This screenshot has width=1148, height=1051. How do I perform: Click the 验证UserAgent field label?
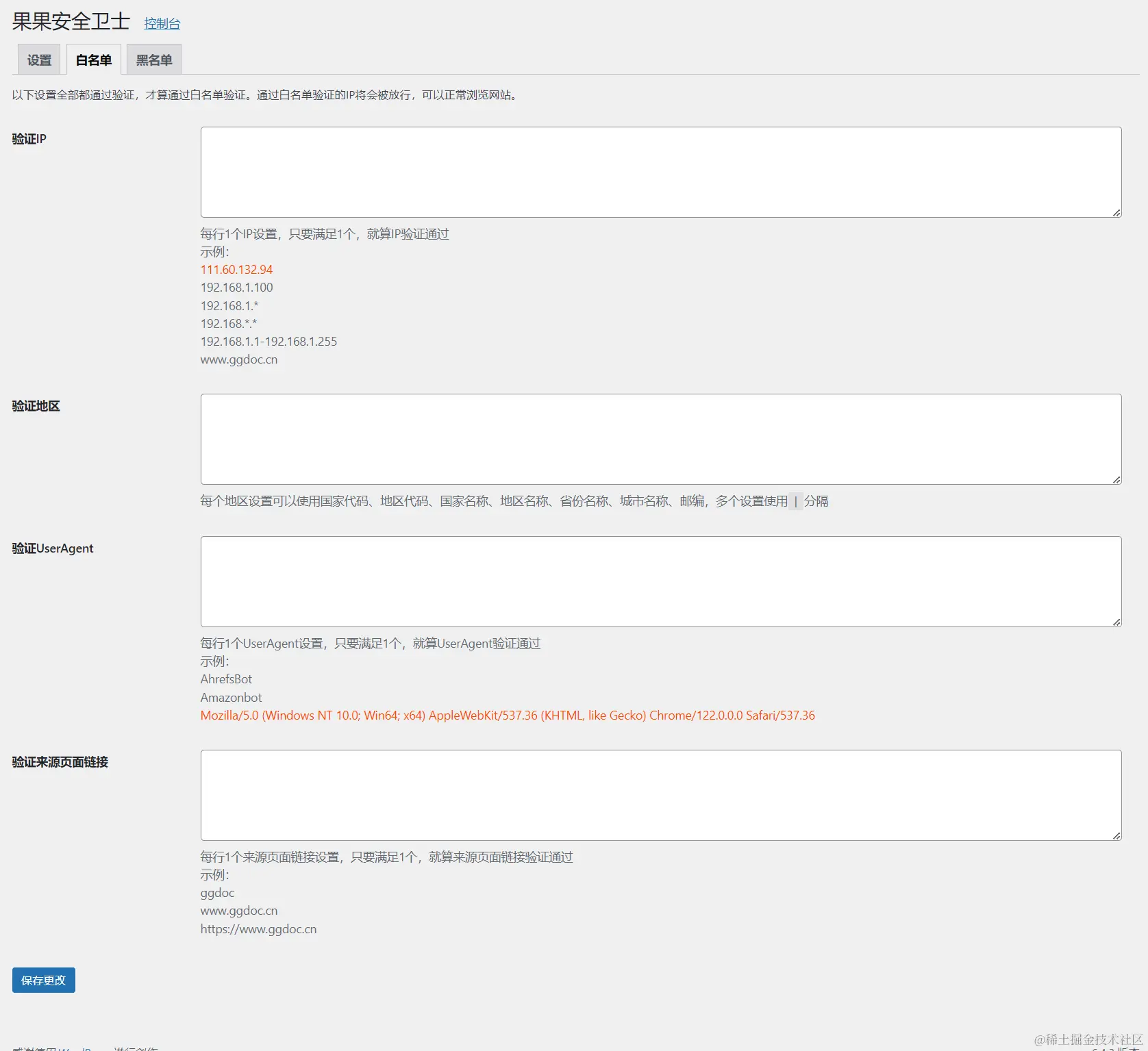click(53, 548)
